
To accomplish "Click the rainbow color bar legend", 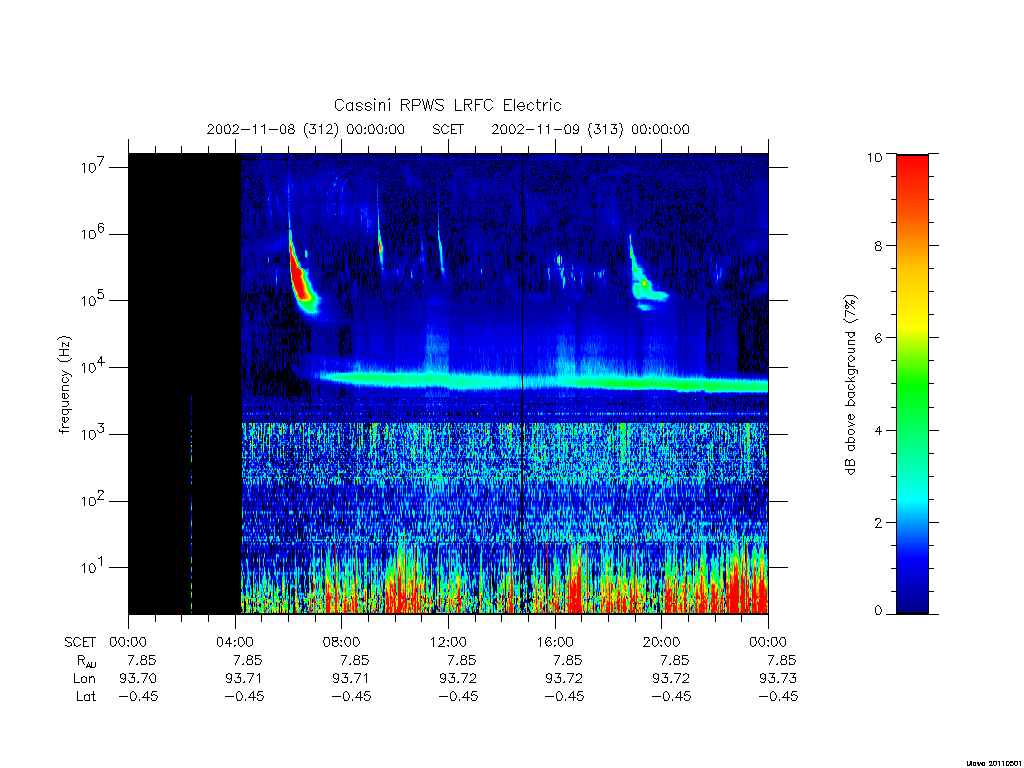I will (x=912, y=384).
